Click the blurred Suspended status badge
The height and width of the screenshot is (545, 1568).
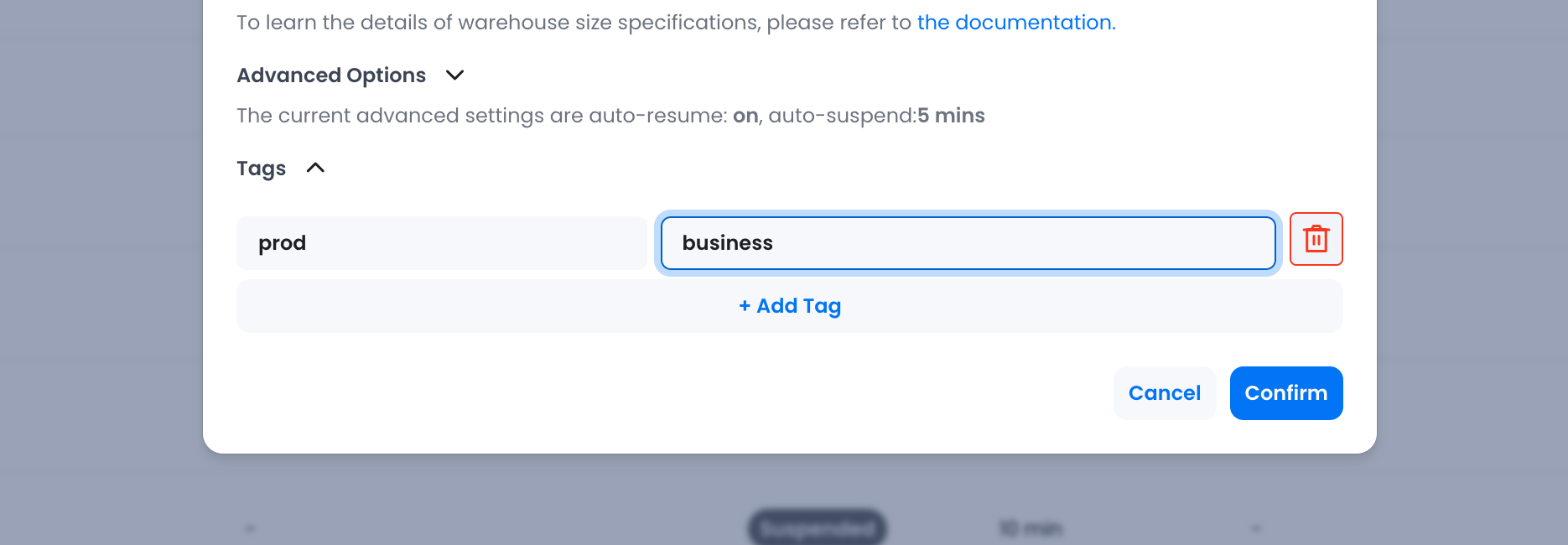[x=817, y=528]
